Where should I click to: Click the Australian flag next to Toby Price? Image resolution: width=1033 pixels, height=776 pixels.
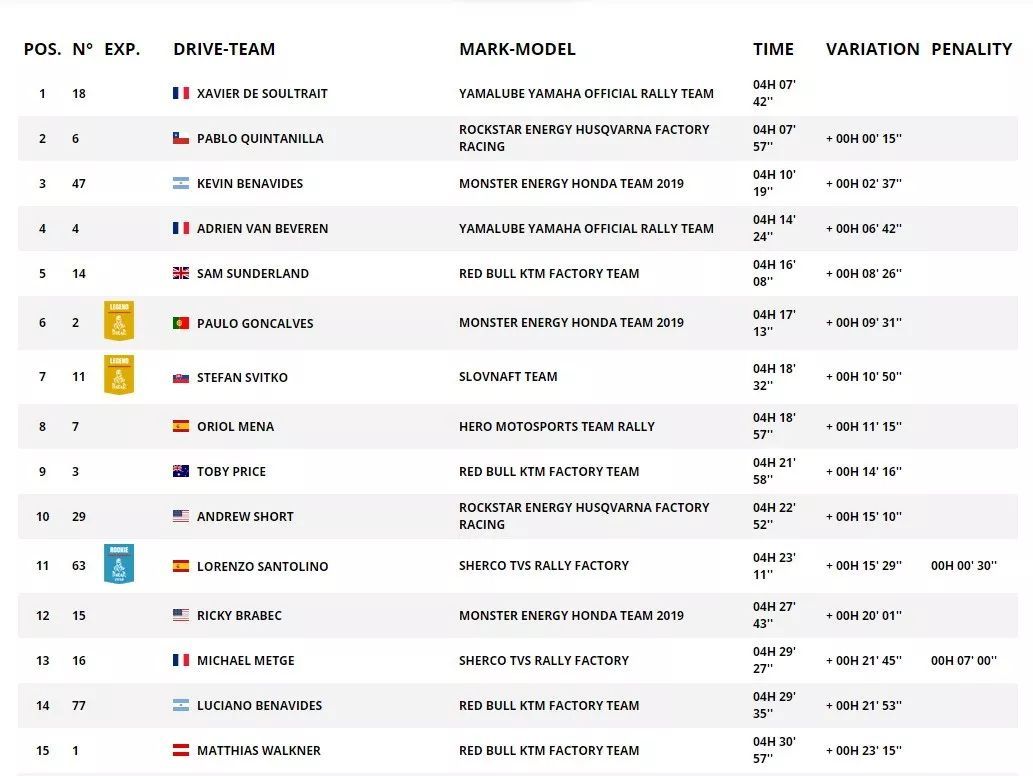(x=181, y=471)
